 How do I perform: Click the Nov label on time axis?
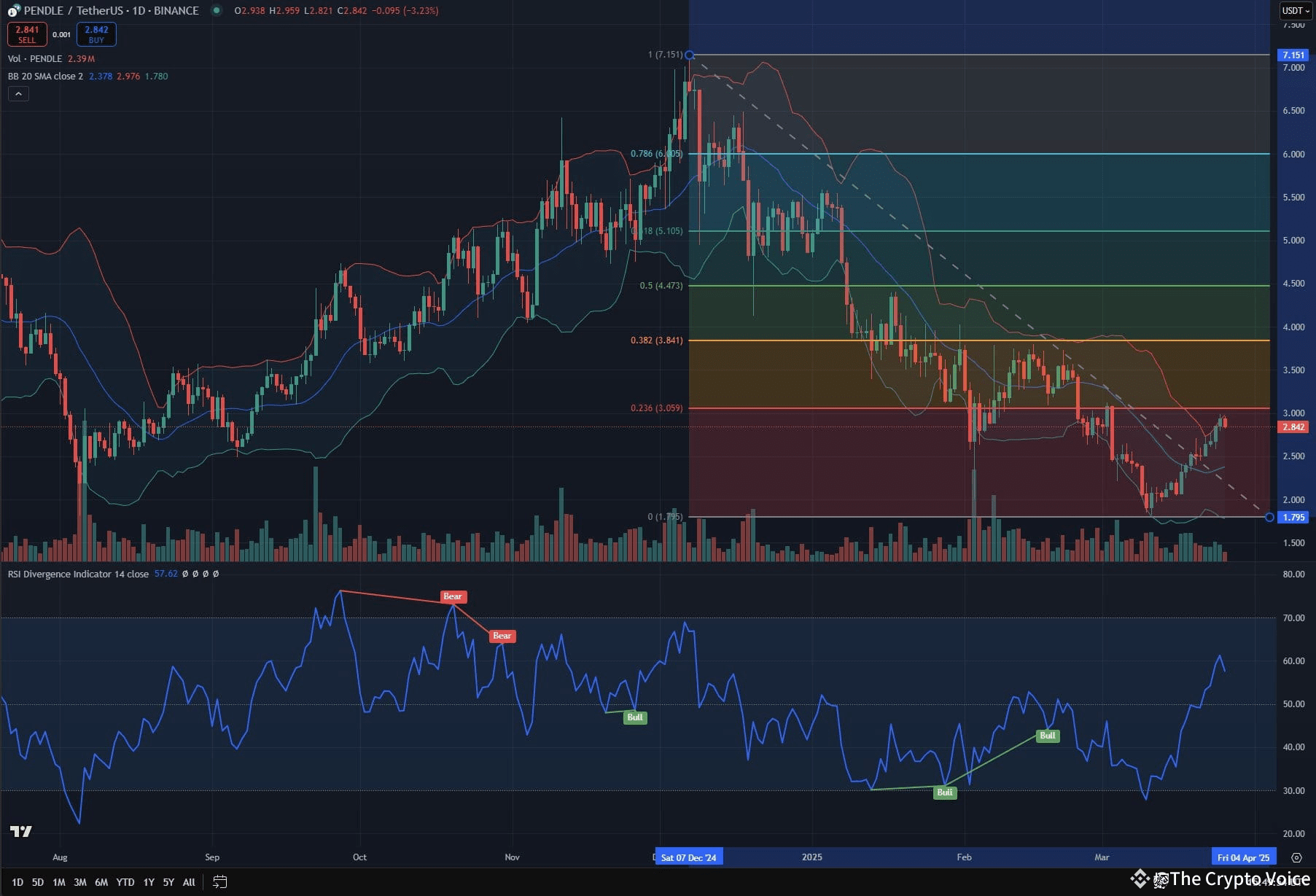click(513, 857)
